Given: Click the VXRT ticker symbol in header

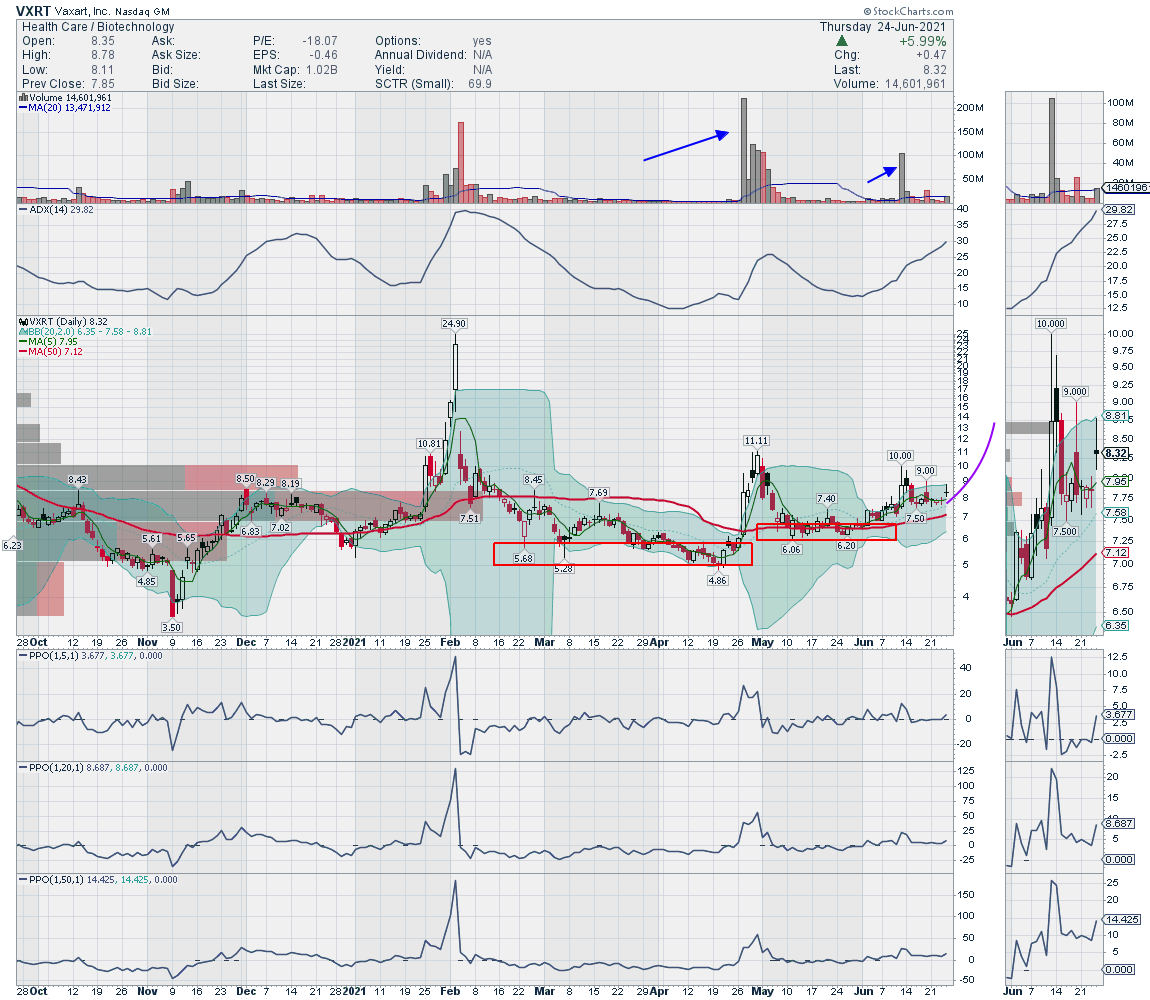Looking at the screenshot, I should click(x=34, y=11).
